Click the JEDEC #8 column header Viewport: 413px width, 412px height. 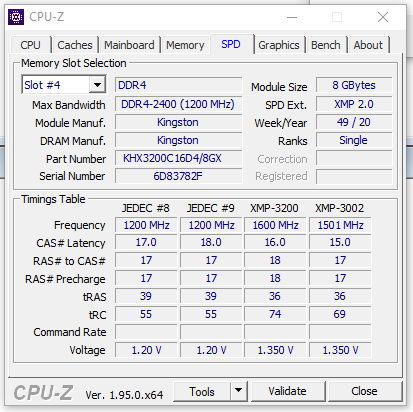[x=146, y=208]
